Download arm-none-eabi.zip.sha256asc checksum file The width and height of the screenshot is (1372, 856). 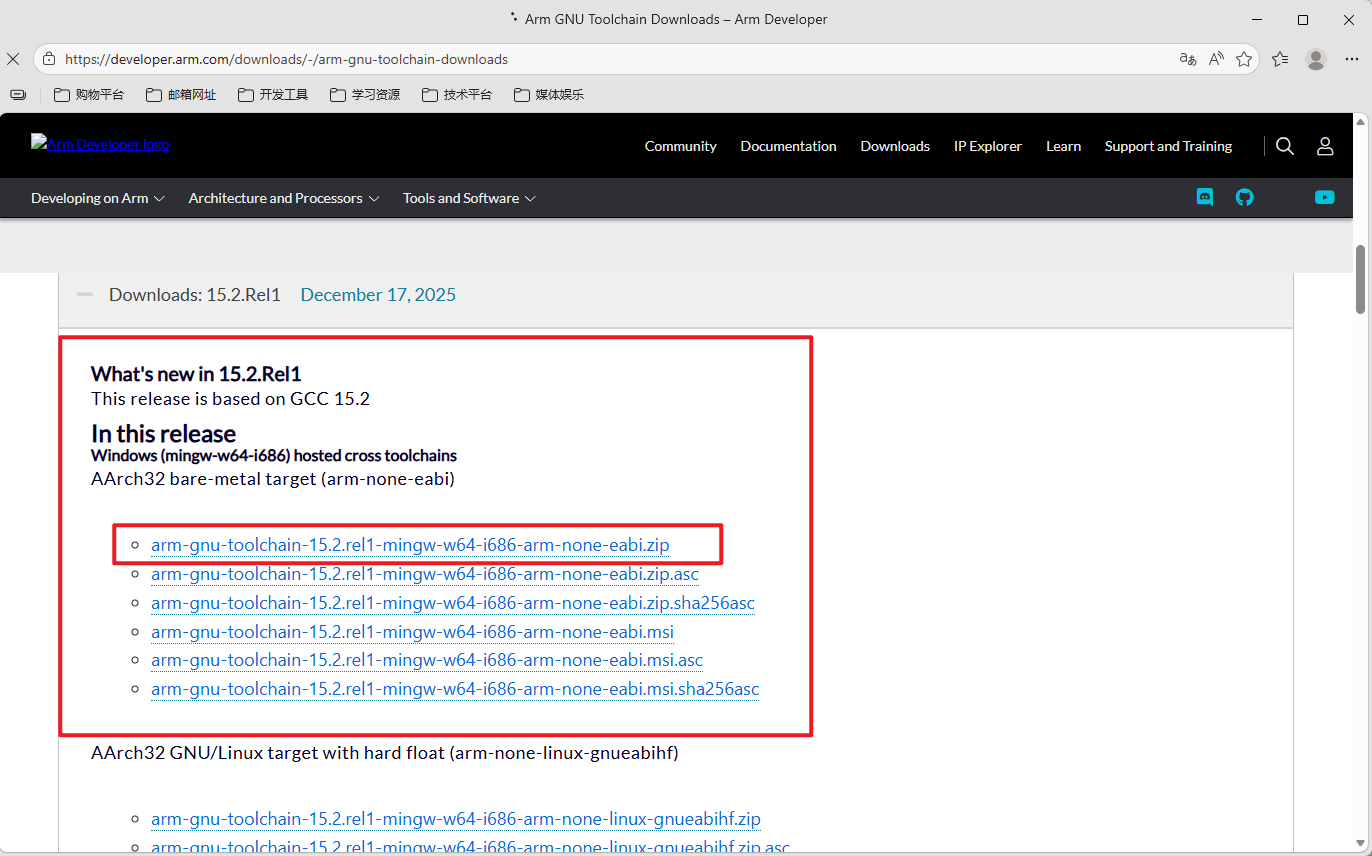[453, 603]
